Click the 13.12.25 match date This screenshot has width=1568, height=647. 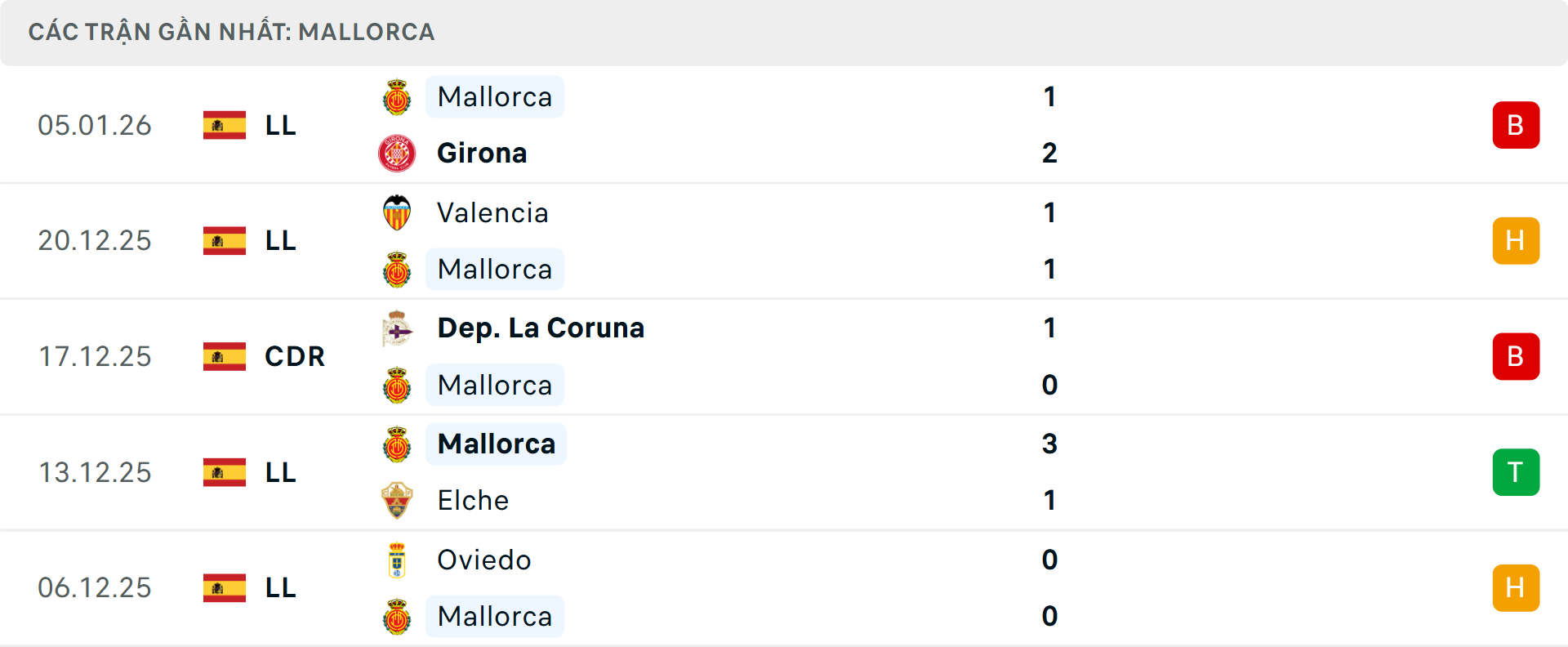point(95,472)
